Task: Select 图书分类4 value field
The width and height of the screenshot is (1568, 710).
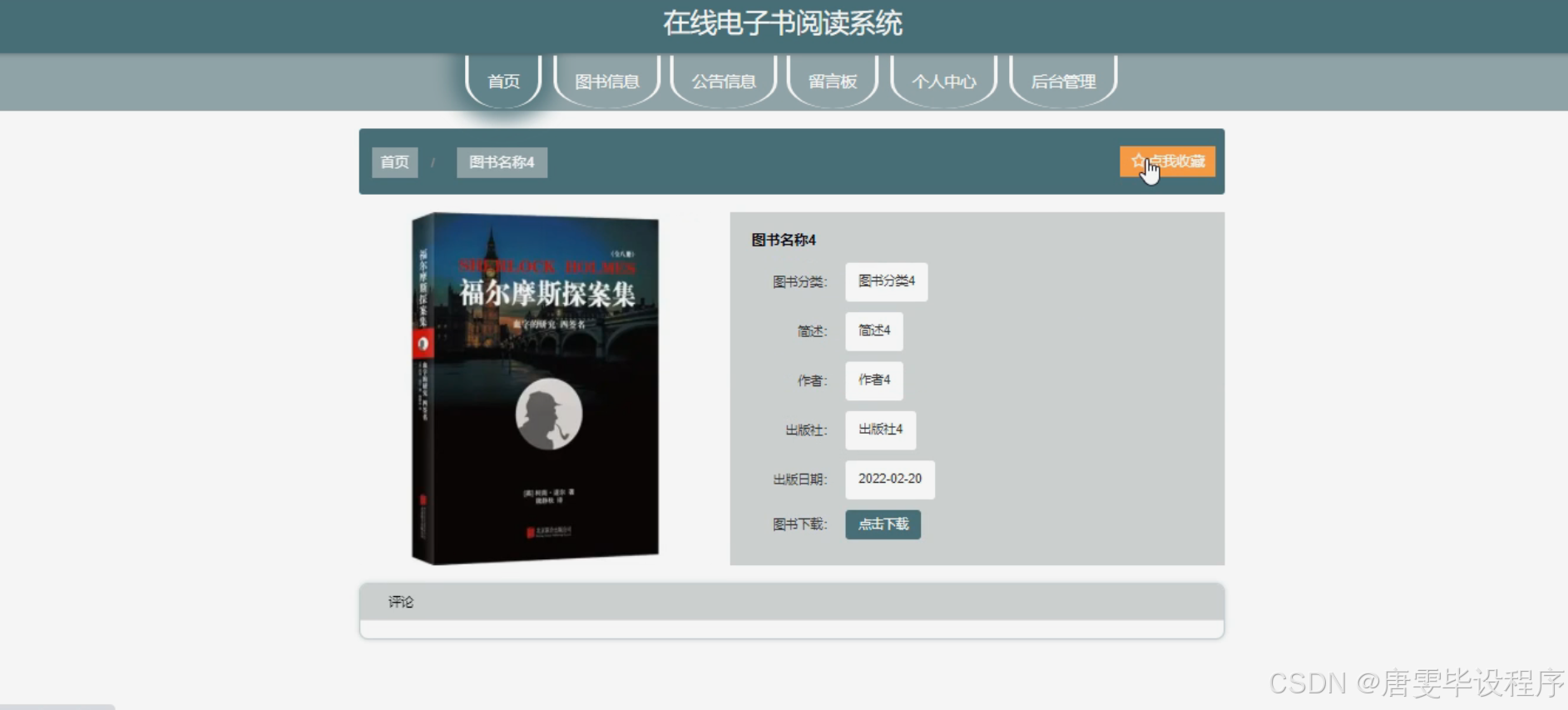Action: click(886, 281)
